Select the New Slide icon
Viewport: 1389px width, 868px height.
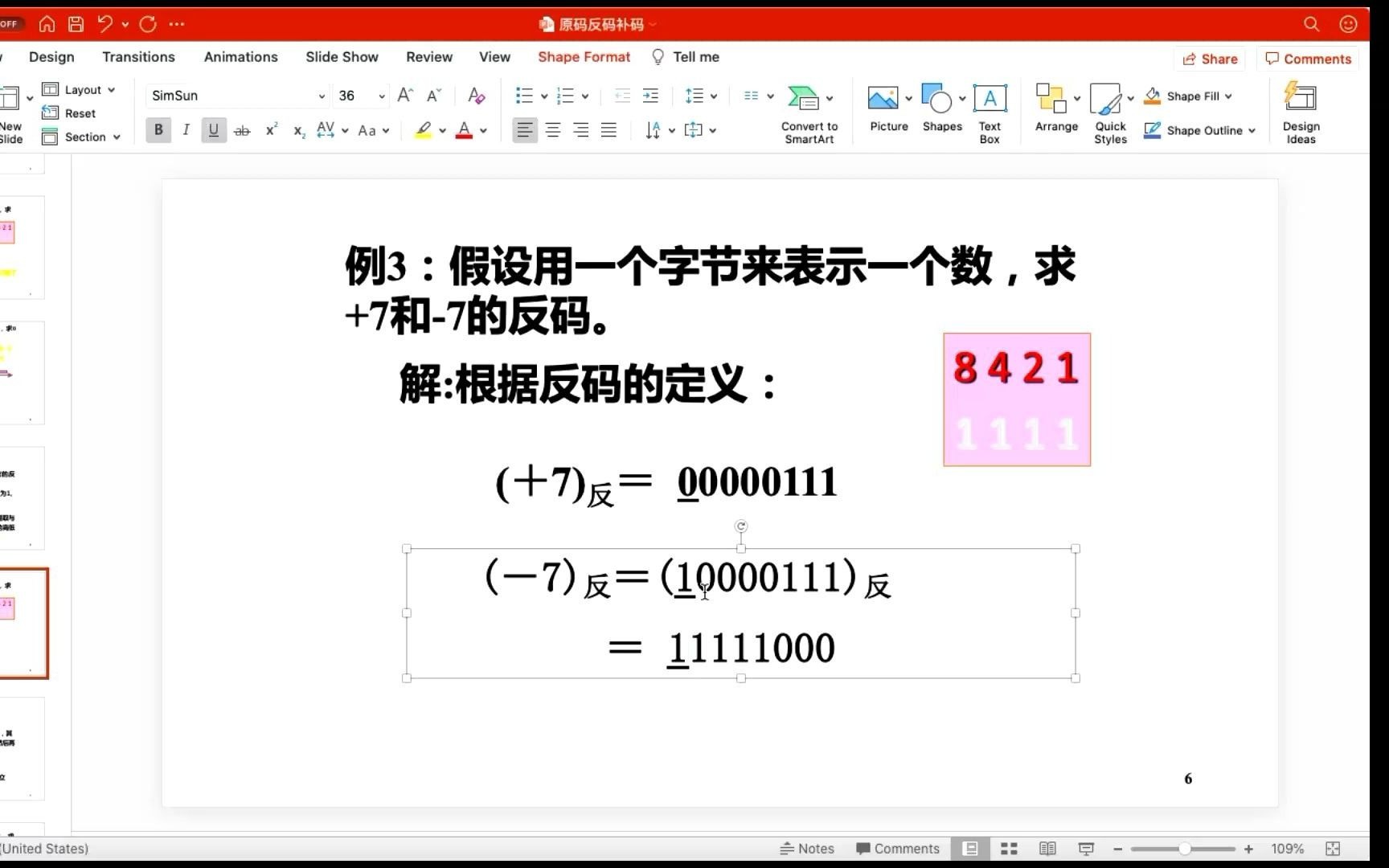11,108
